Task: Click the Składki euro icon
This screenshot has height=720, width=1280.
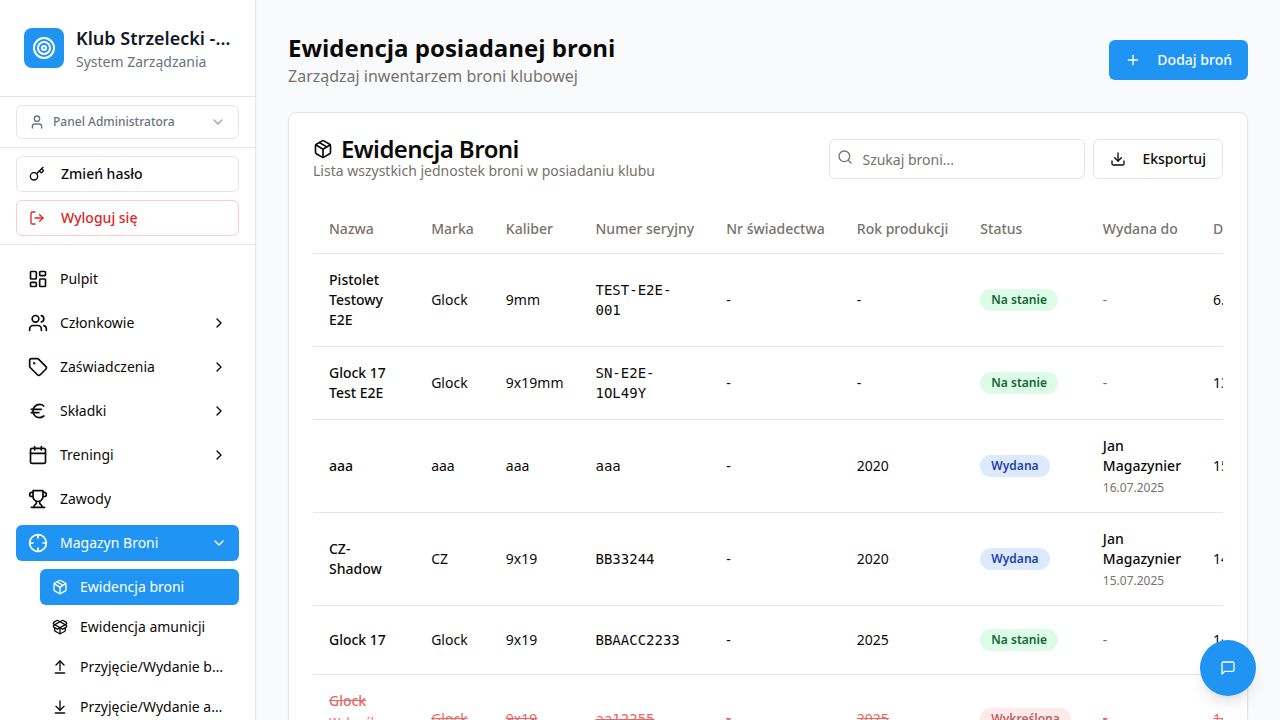Action: tap(38, 411)
